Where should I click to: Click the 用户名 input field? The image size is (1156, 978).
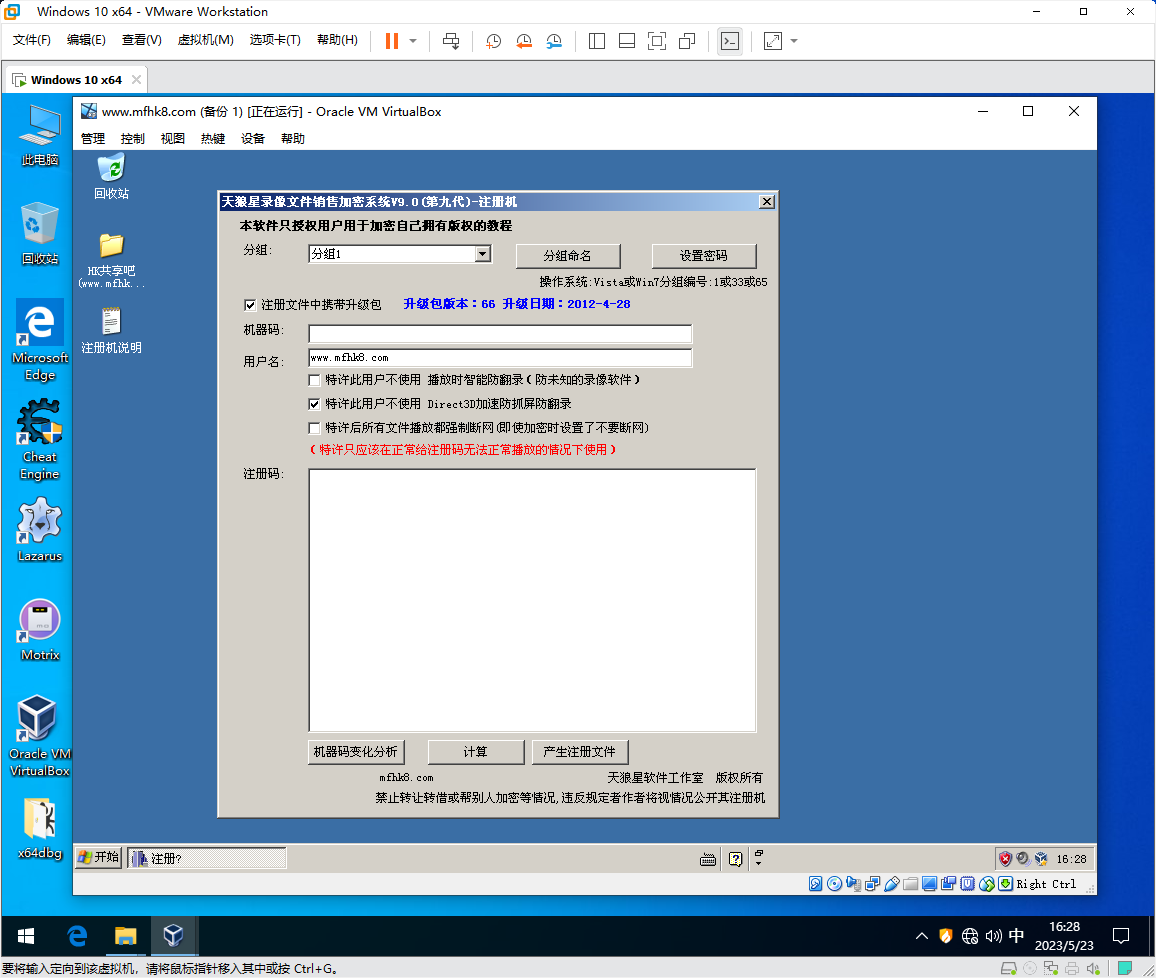[500, 358]
